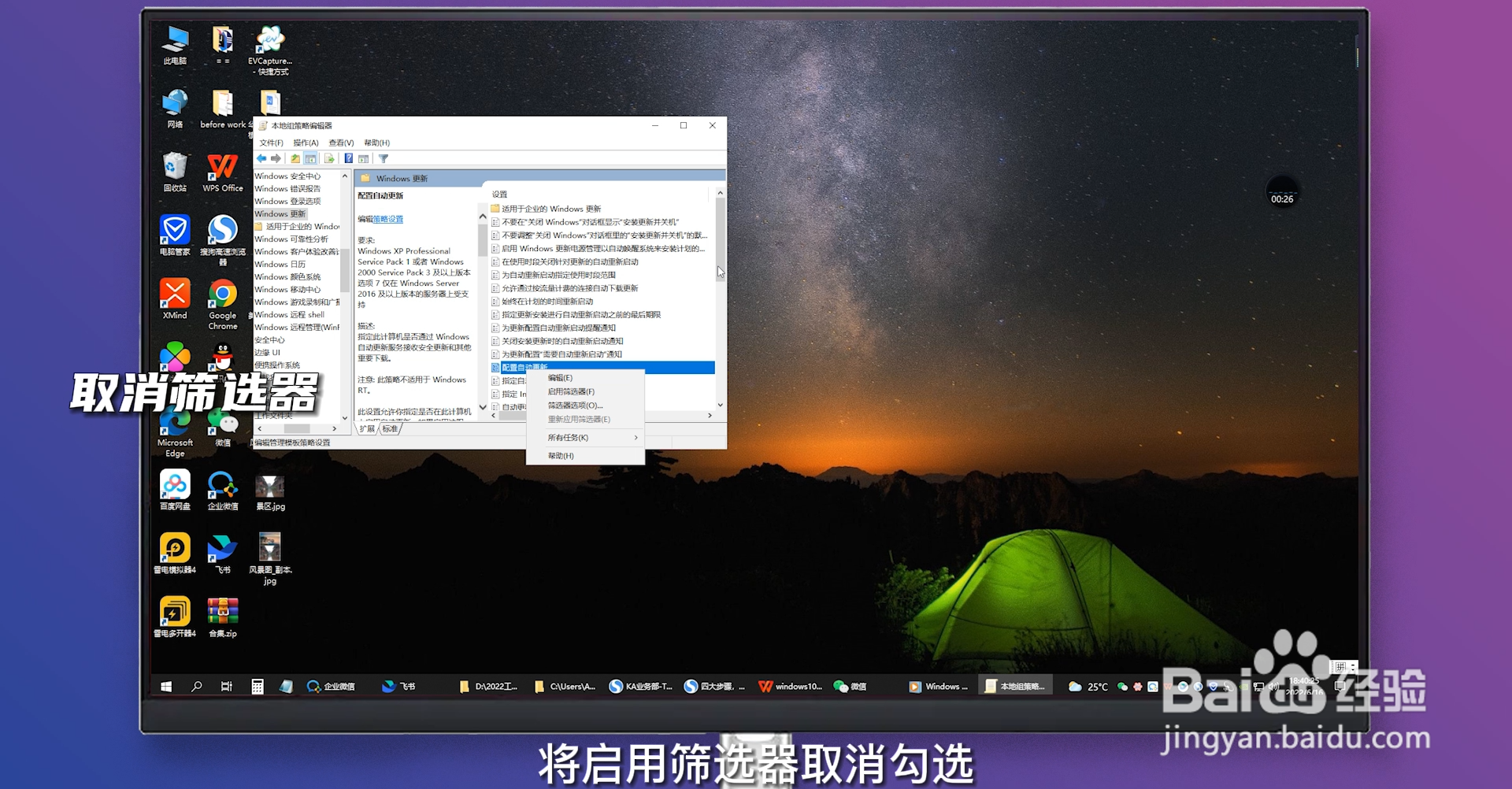The image size is (1512, 789).
Task: Choose 帮助(H) in the context menu
Action: [586, 456]
